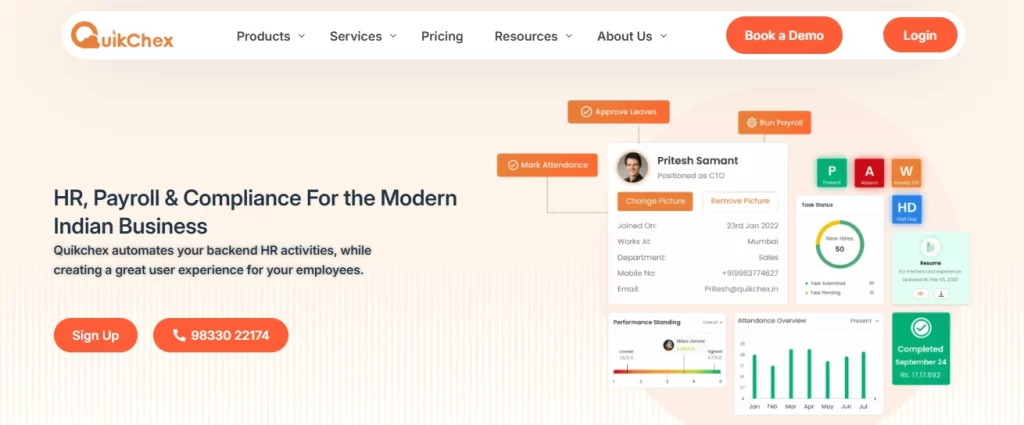Open the Present dropdown in Attendance Overview
Image resolution: width=1024 pixels, height=425 pixels.
click(864, 322)
